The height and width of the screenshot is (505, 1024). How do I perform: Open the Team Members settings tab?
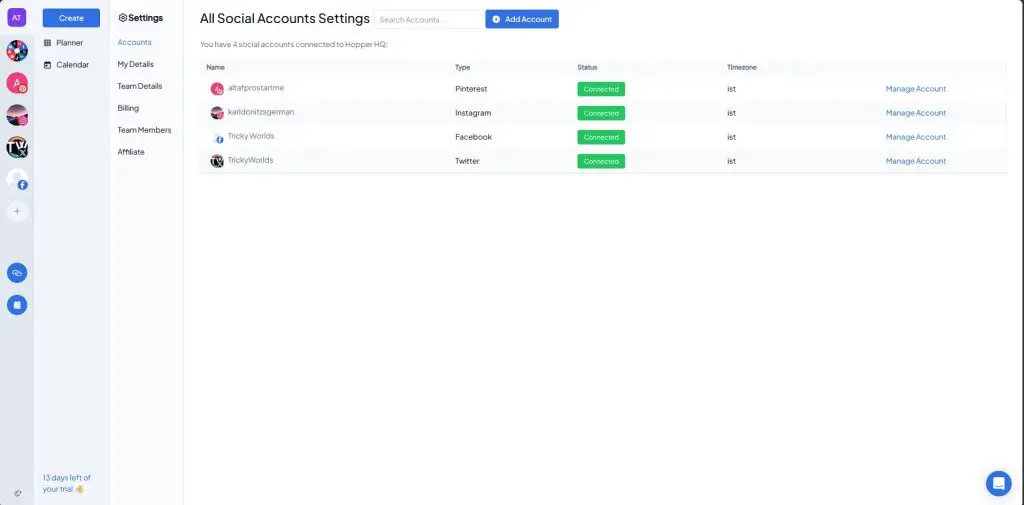[x=144, y=130]
